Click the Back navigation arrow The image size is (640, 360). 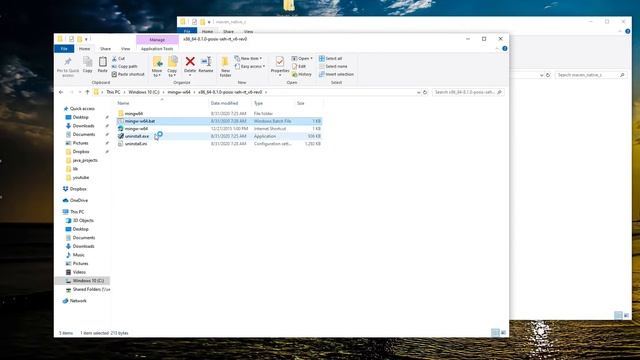tap(61, 92)
